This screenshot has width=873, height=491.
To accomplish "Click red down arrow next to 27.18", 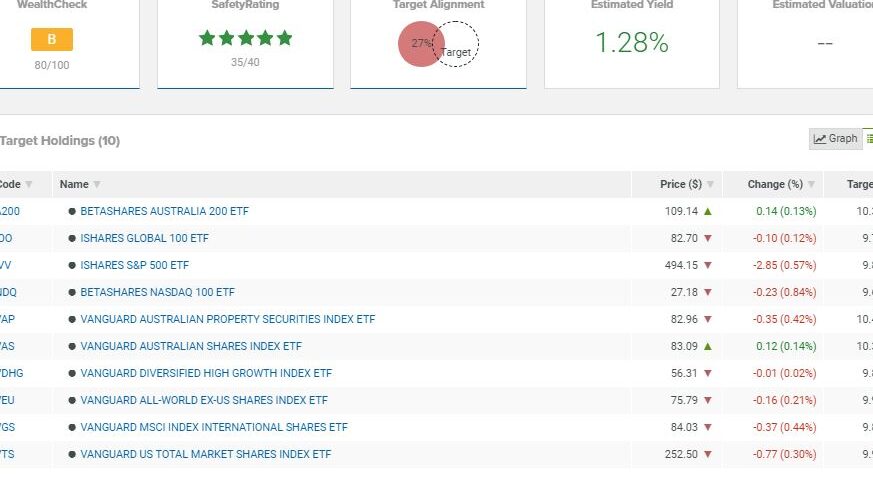I will [x=708, y=292].
